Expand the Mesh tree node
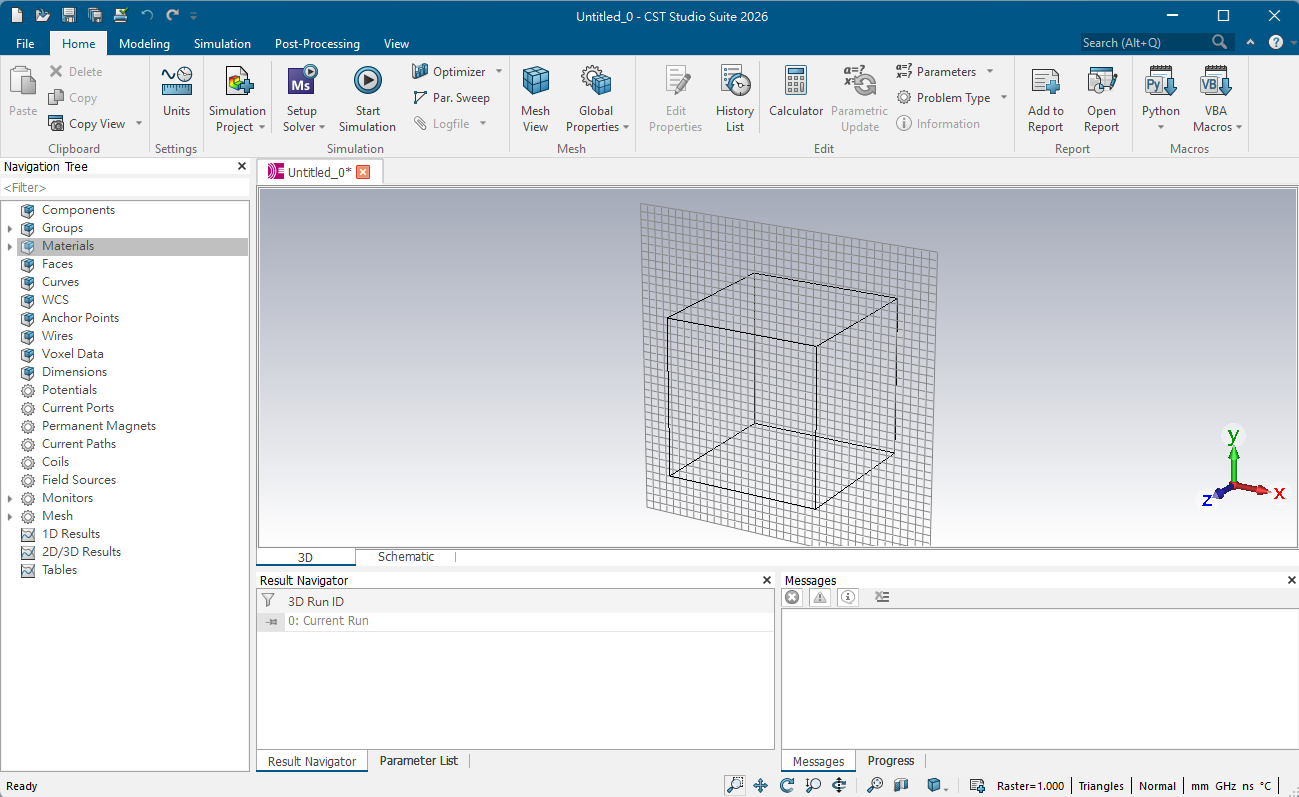 [x=10, y=517]
